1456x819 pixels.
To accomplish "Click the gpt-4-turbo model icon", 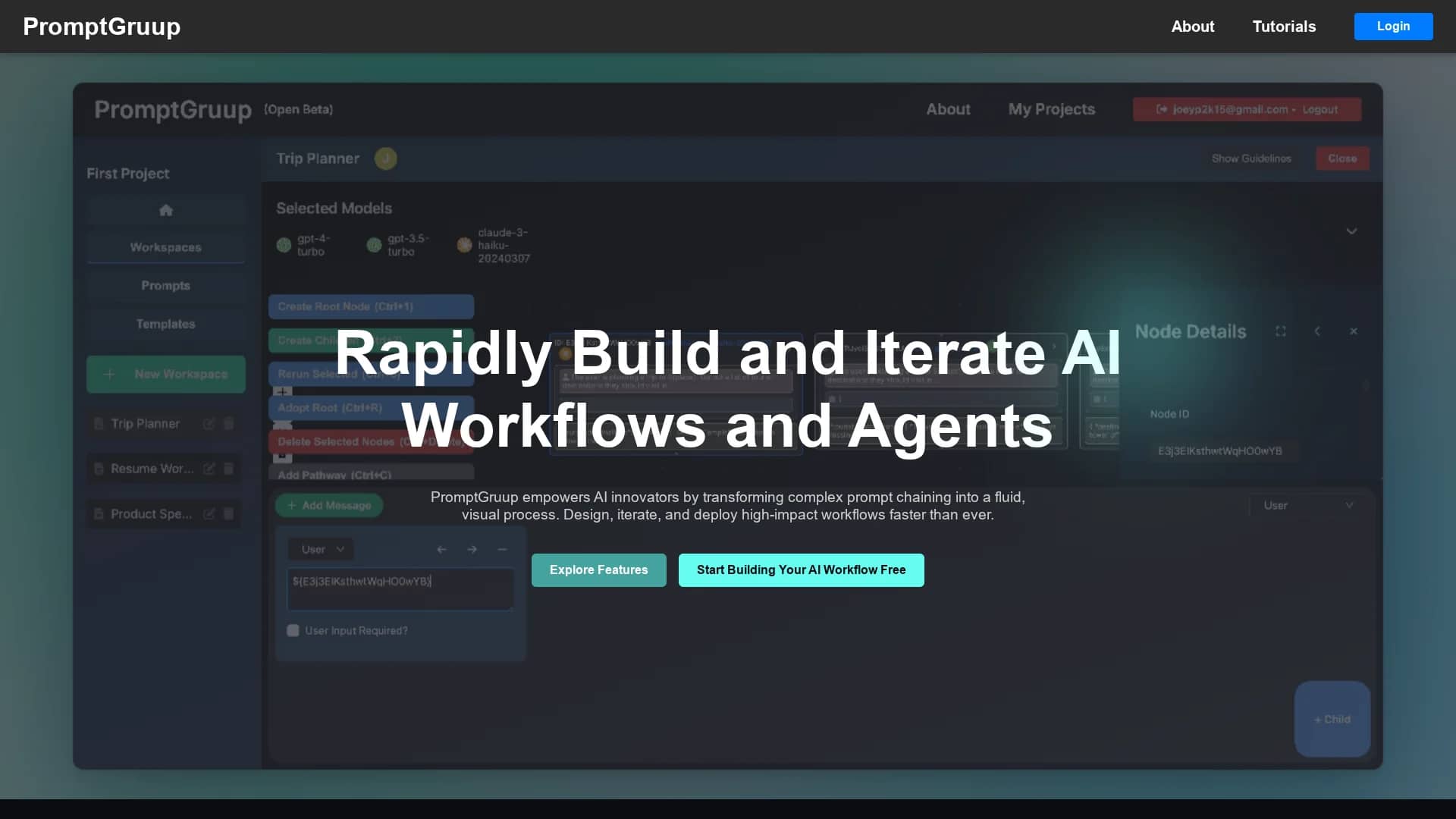I will [284, 245].
